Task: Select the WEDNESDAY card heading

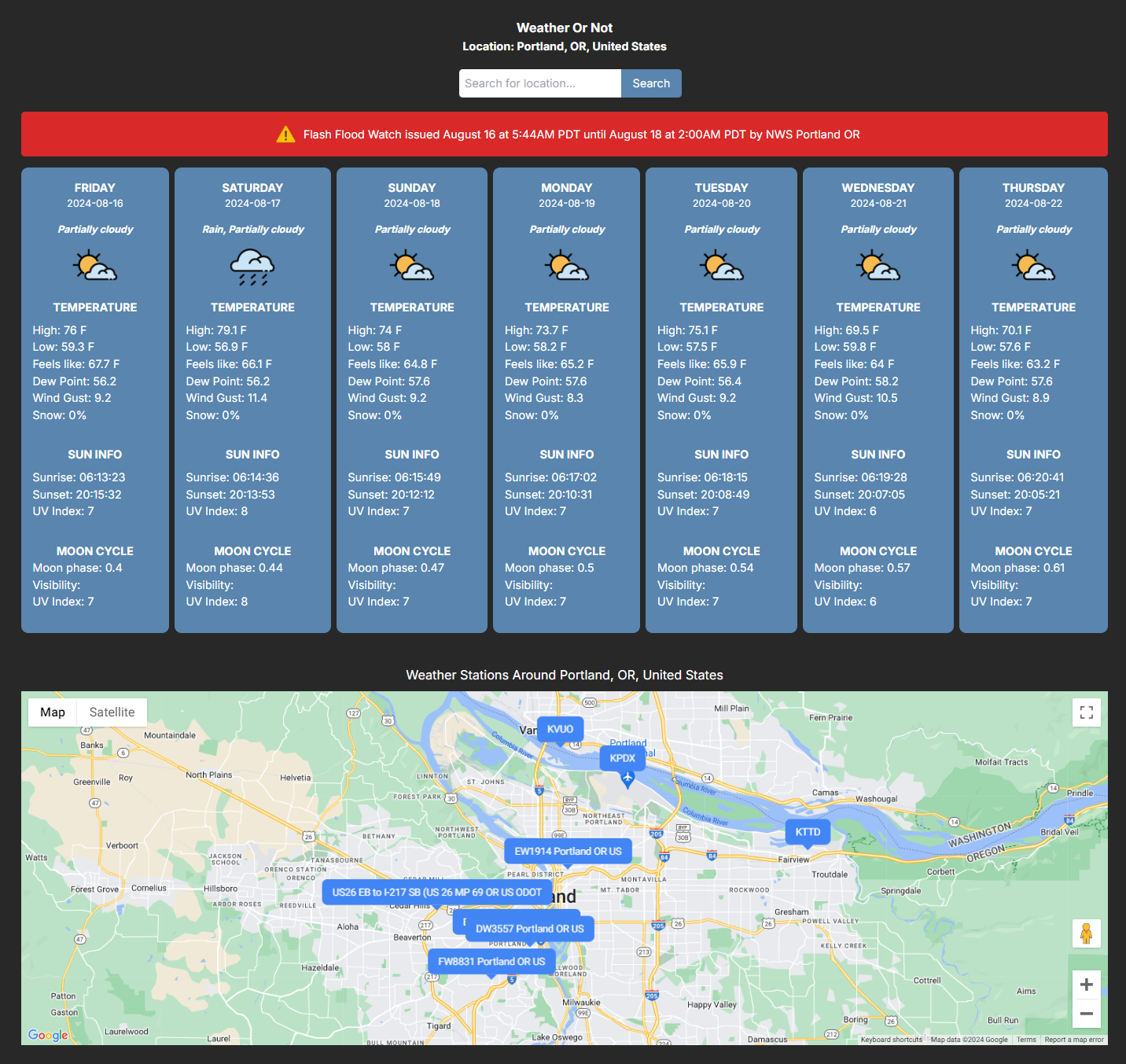Action: click(x=878, y=188)
